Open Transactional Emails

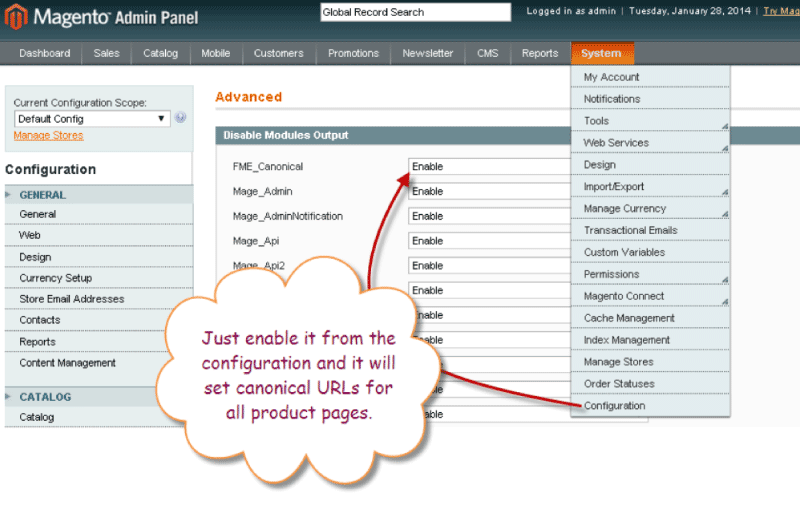(650, 231)
